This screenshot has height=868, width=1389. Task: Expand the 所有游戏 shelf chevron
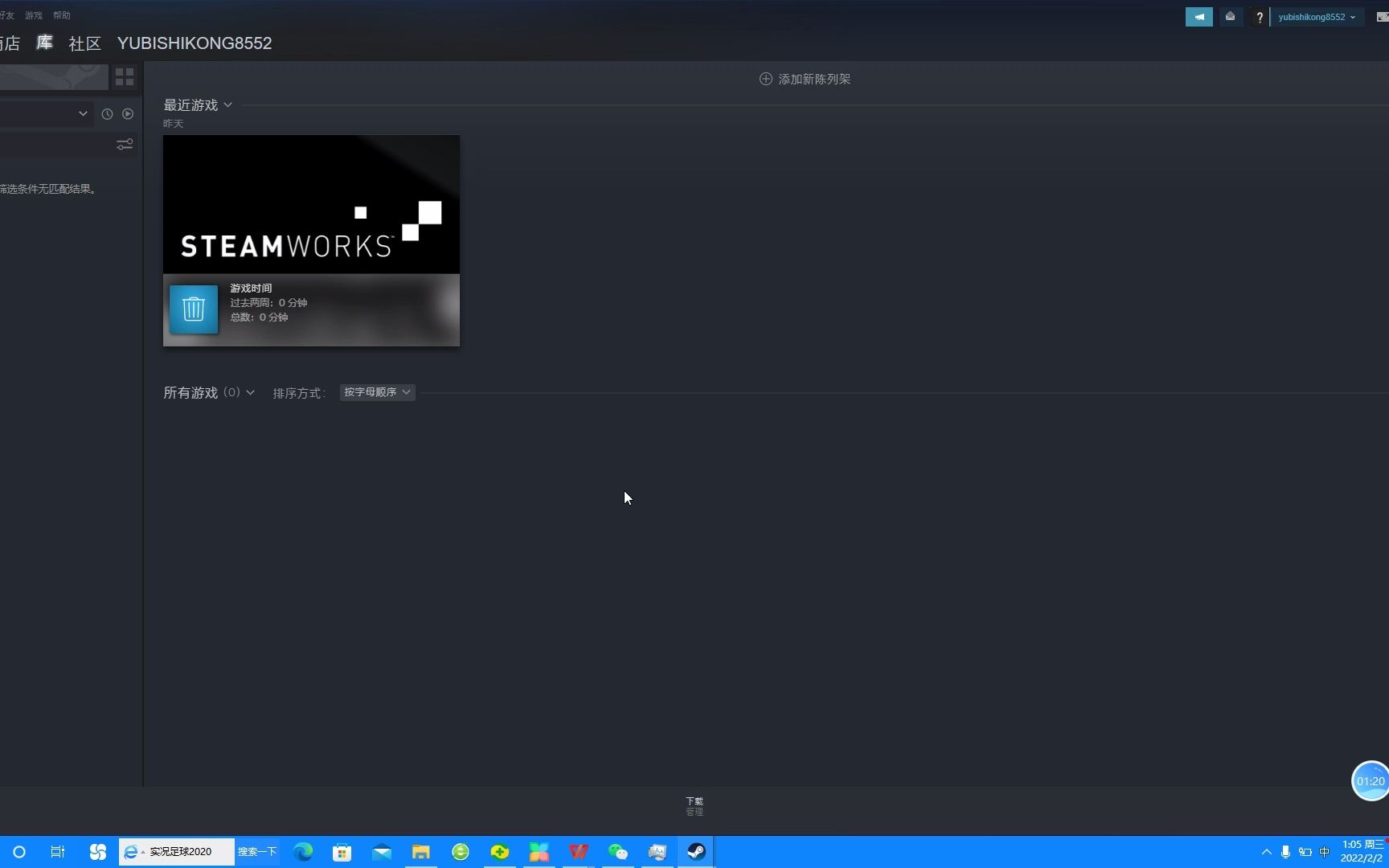click(x=251, y=393)
